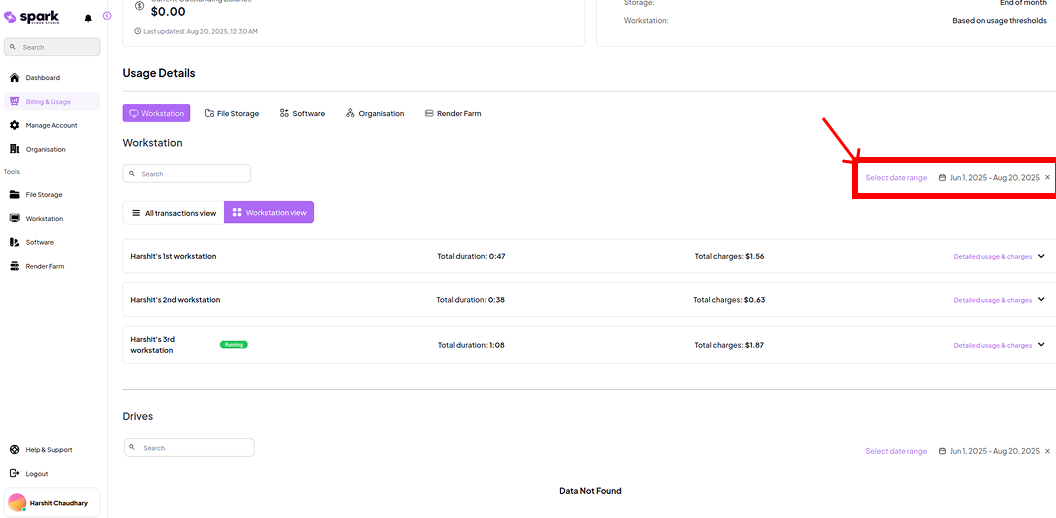Open Render Farm in sidebar tools
Viewport: 1056px width, 518px height.
coord(44,266)
